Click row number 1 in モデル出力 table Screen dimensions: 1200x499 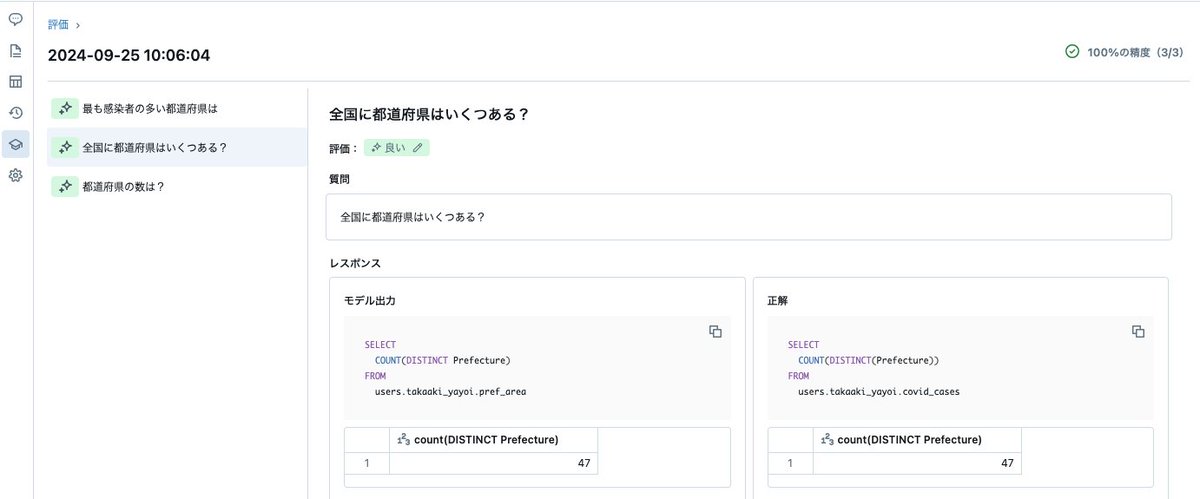(366, 464)
